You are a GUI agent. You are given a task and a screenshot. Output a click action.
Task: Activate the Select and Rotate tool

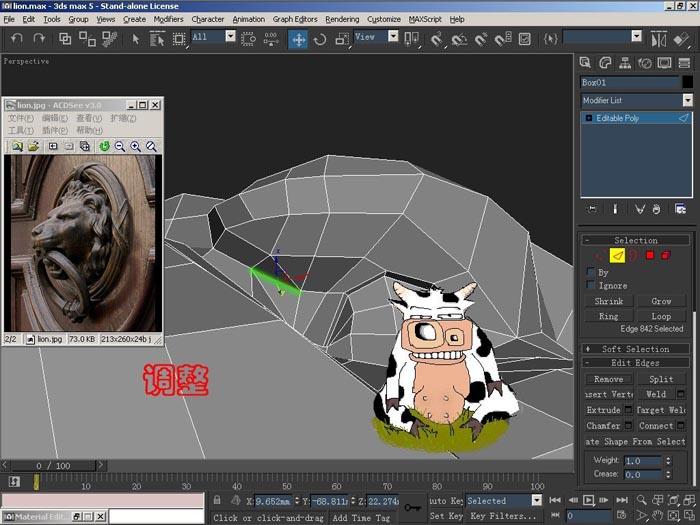(320, 39)
